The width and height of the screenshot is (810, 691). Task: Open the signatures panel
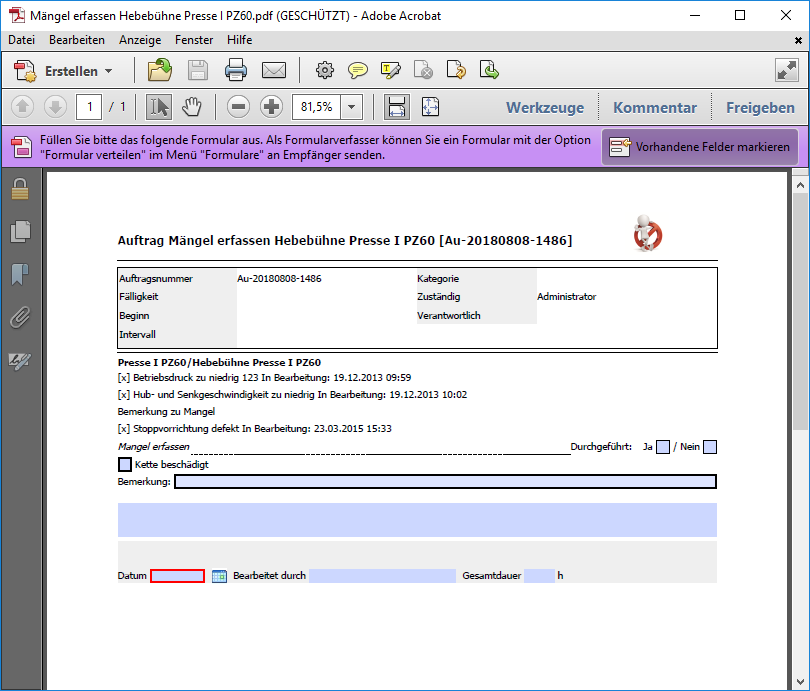(20, 360)
